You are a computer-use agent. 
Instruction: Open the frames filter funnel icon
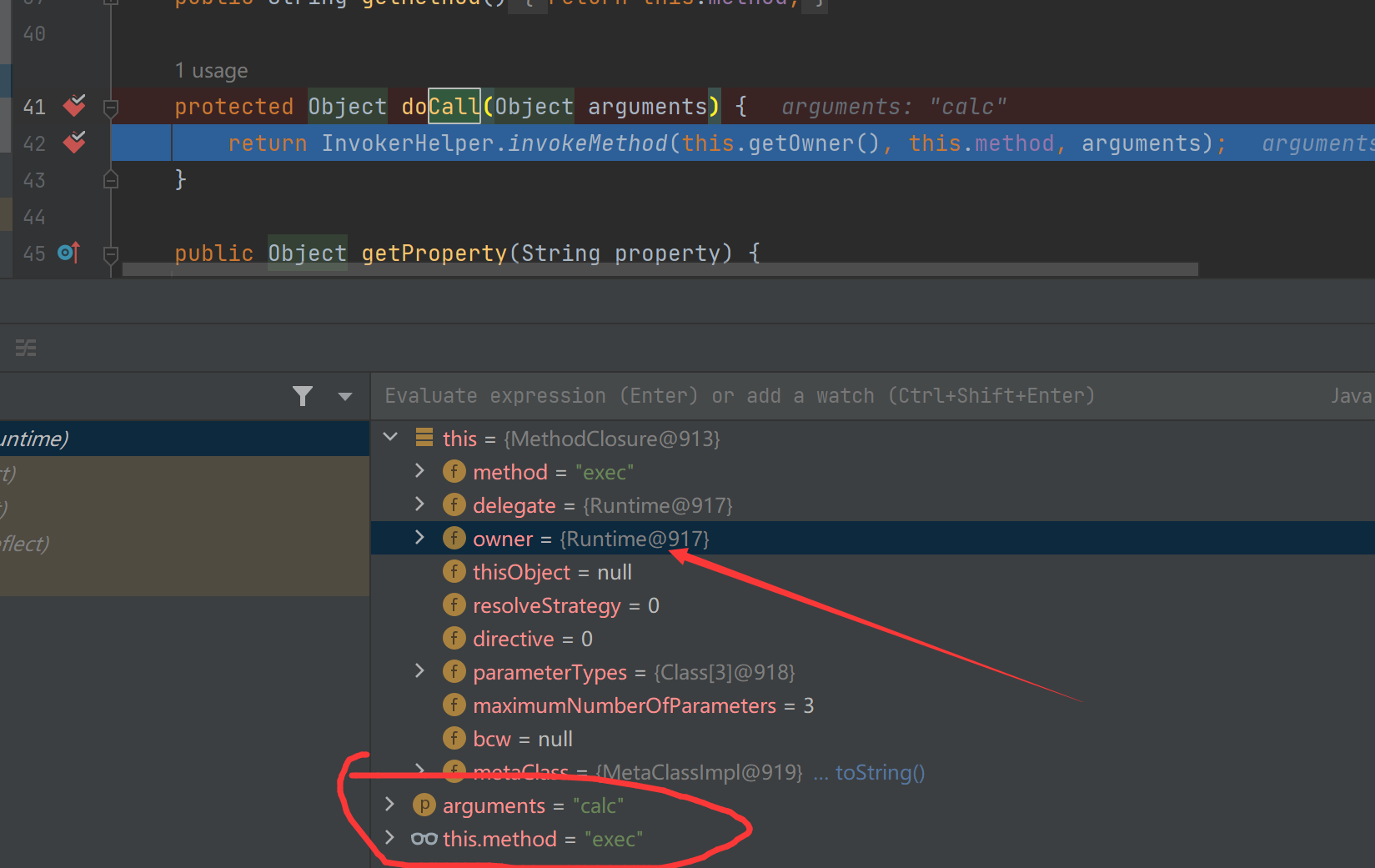[303, 396]
